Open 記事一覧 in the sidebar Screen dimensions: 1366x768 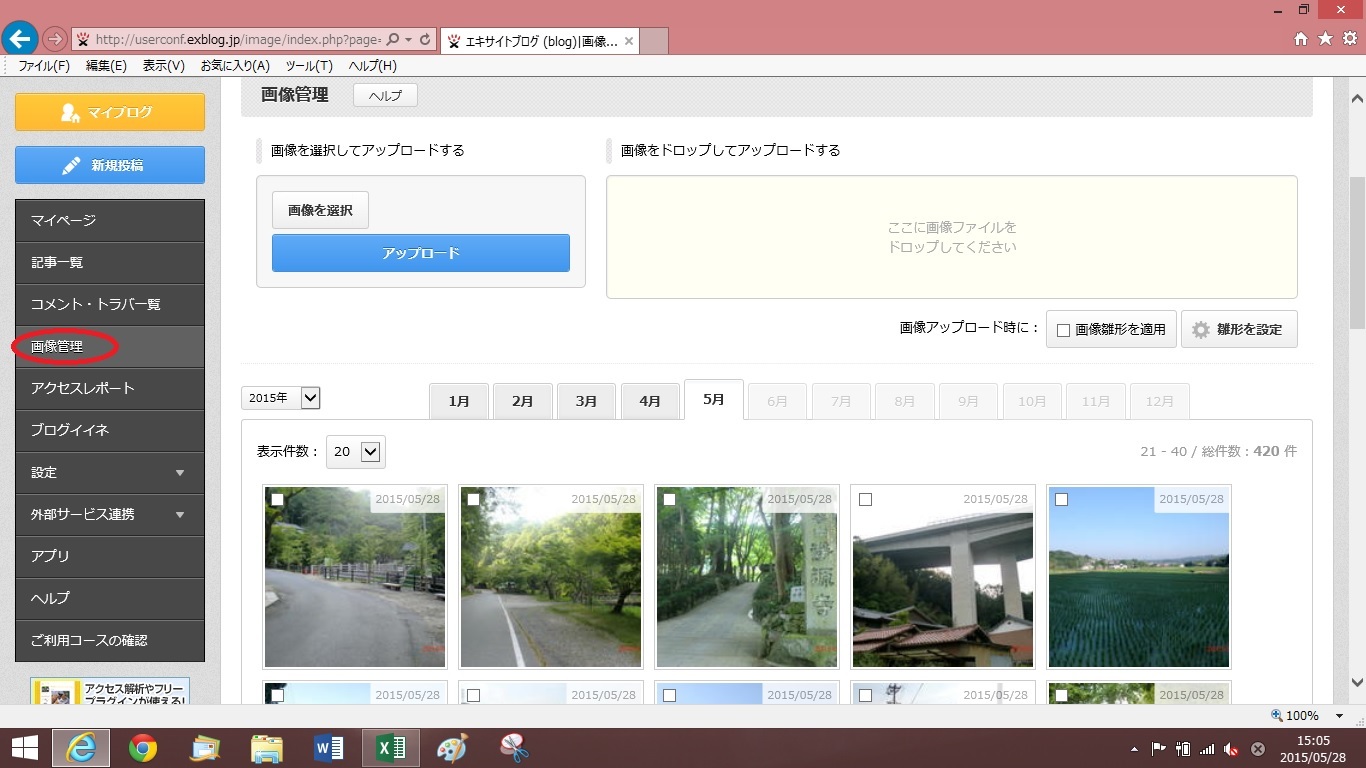click(x=110, y=262)
